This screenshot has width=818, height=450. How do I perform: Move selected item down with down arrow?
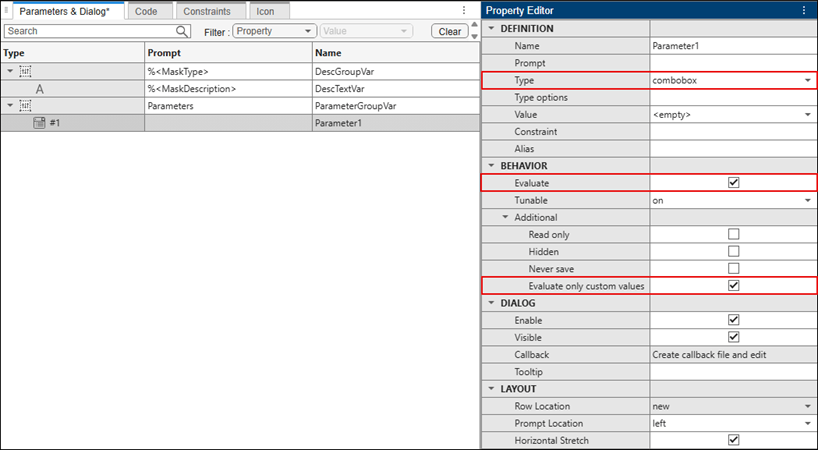click(474, 37)
